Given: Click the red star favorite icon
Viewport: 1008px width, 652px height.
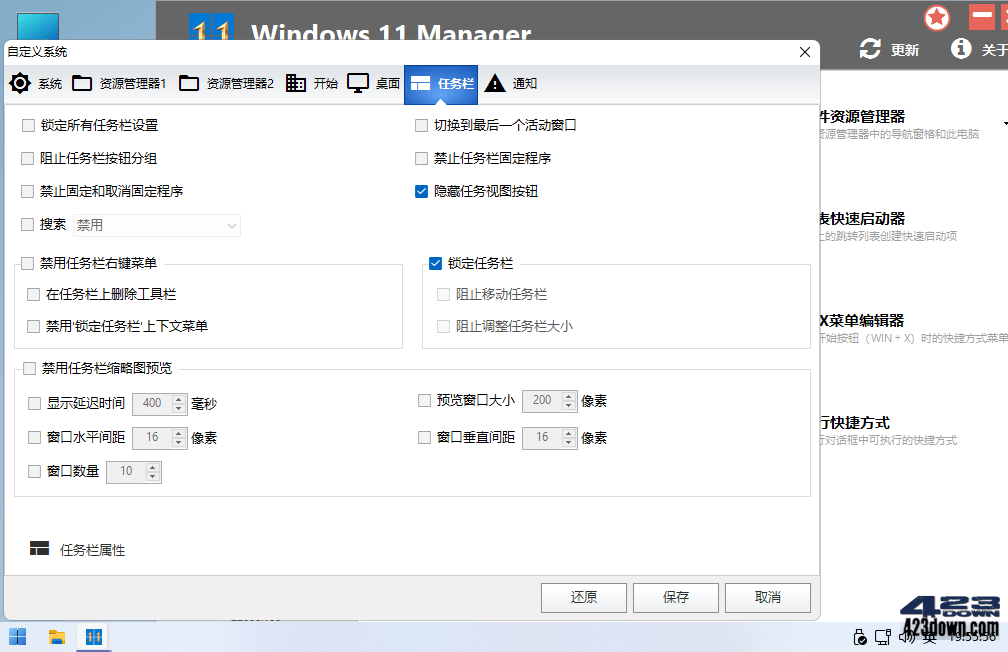Looking at the screenshot, I should [x=937, y=17].
